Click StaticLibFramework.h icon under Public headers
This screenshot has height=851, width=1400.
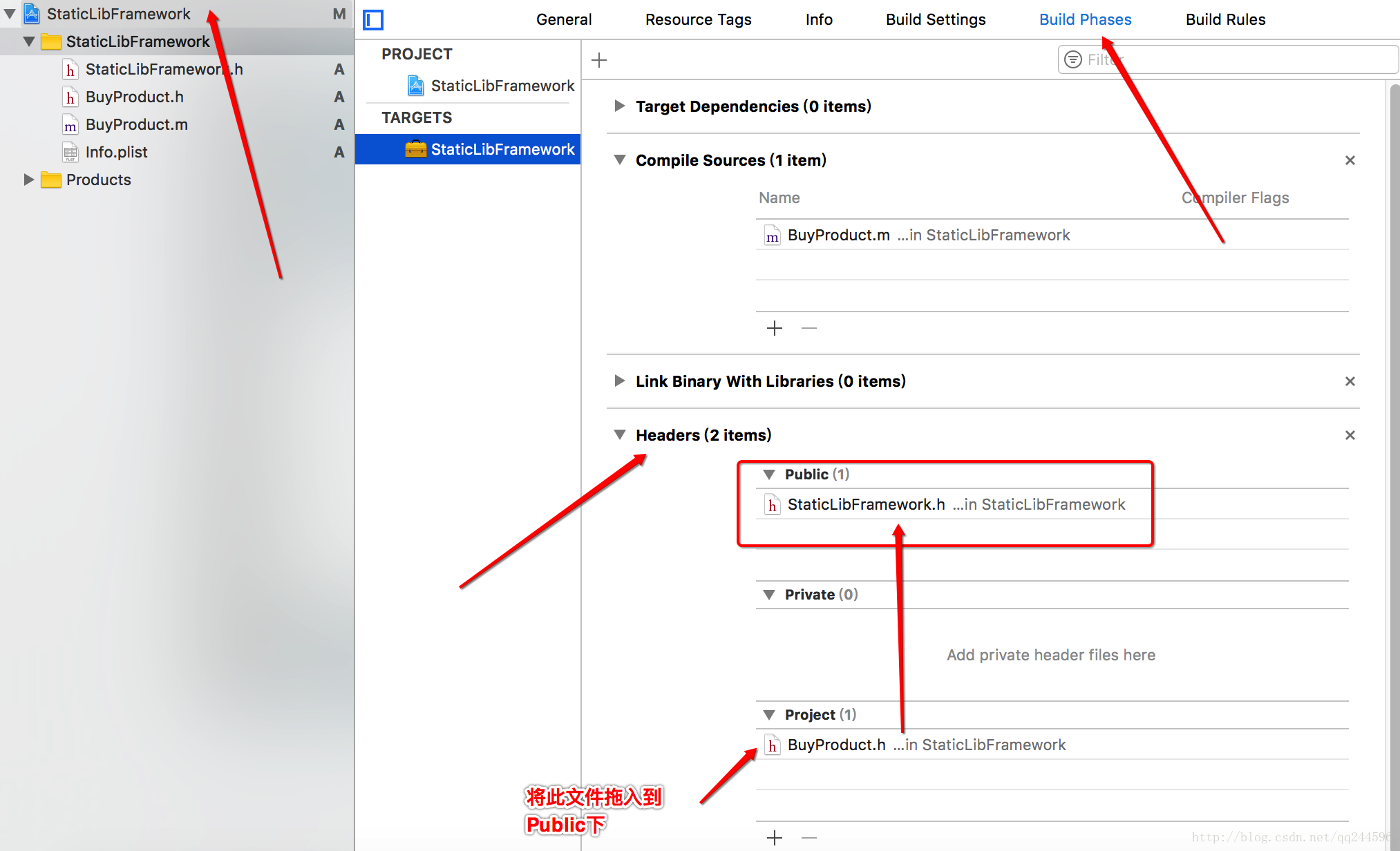point(772,505)
